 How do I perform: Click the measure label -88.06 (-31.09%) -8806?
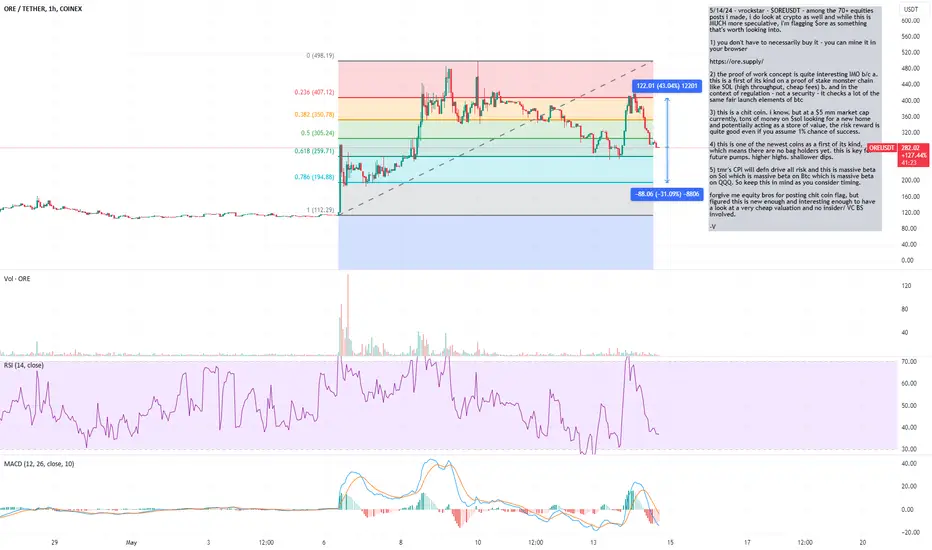pyautogui.click(x=667, y=194)
